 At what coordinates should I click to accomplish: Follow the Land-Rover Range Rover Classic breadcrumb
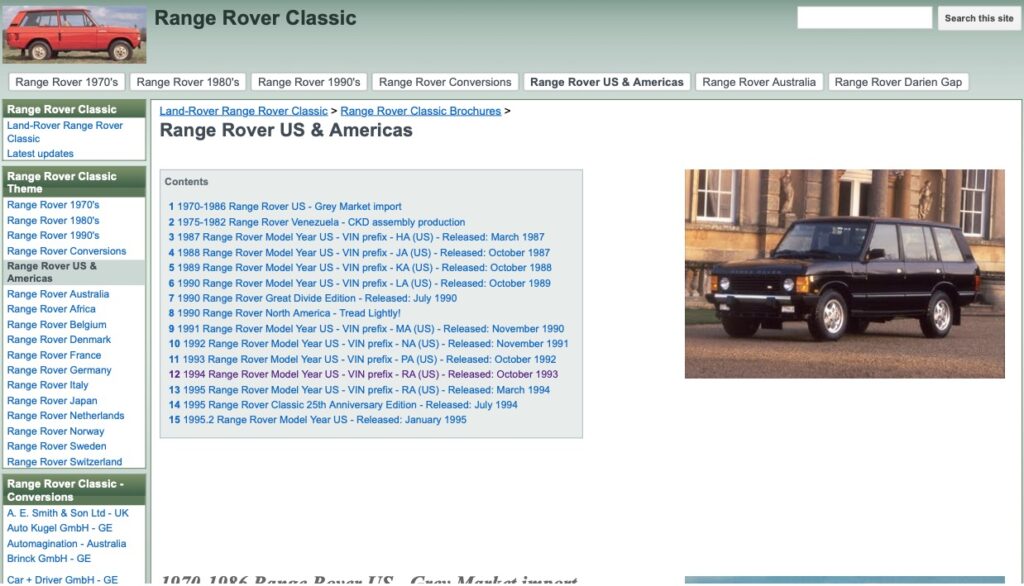coord(240,110)
